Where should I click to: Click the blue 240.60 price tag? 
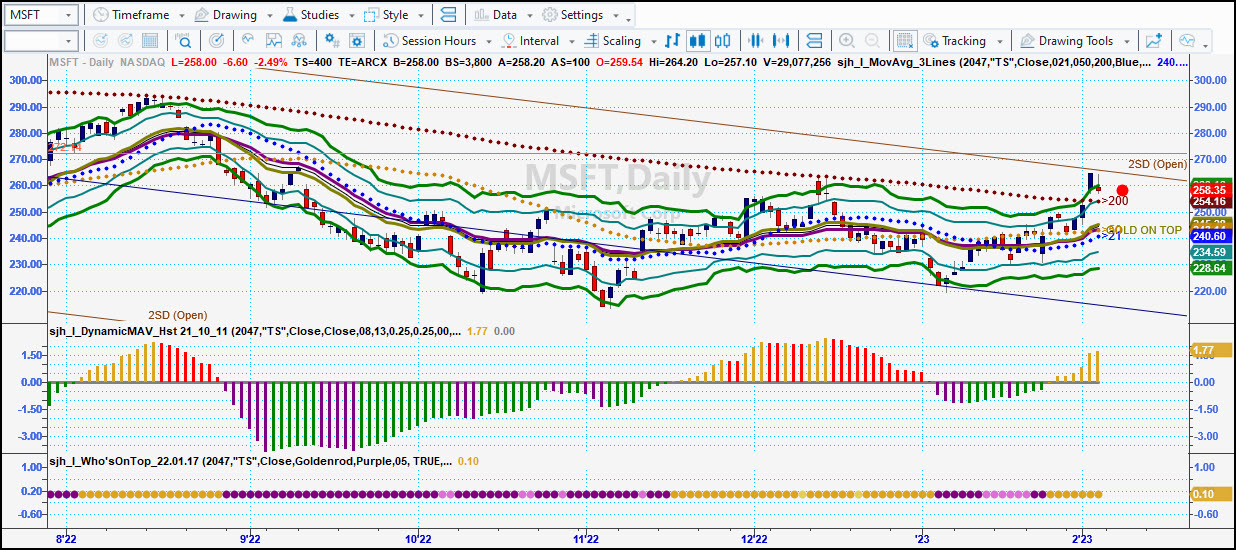1209,237
